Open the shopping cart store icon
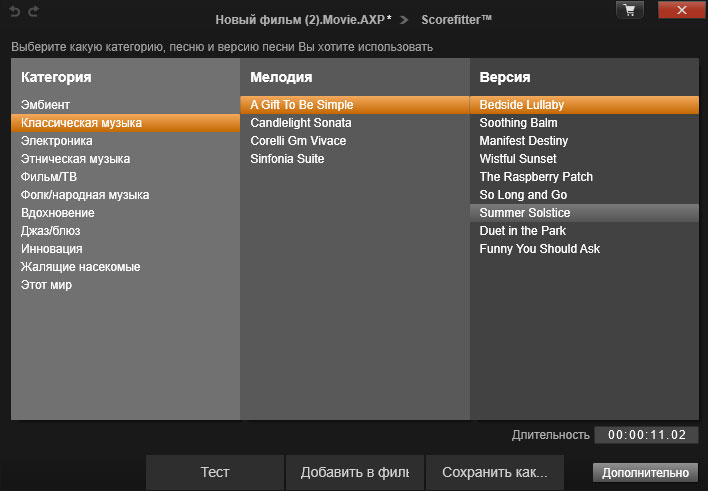 tap(629, 10)
